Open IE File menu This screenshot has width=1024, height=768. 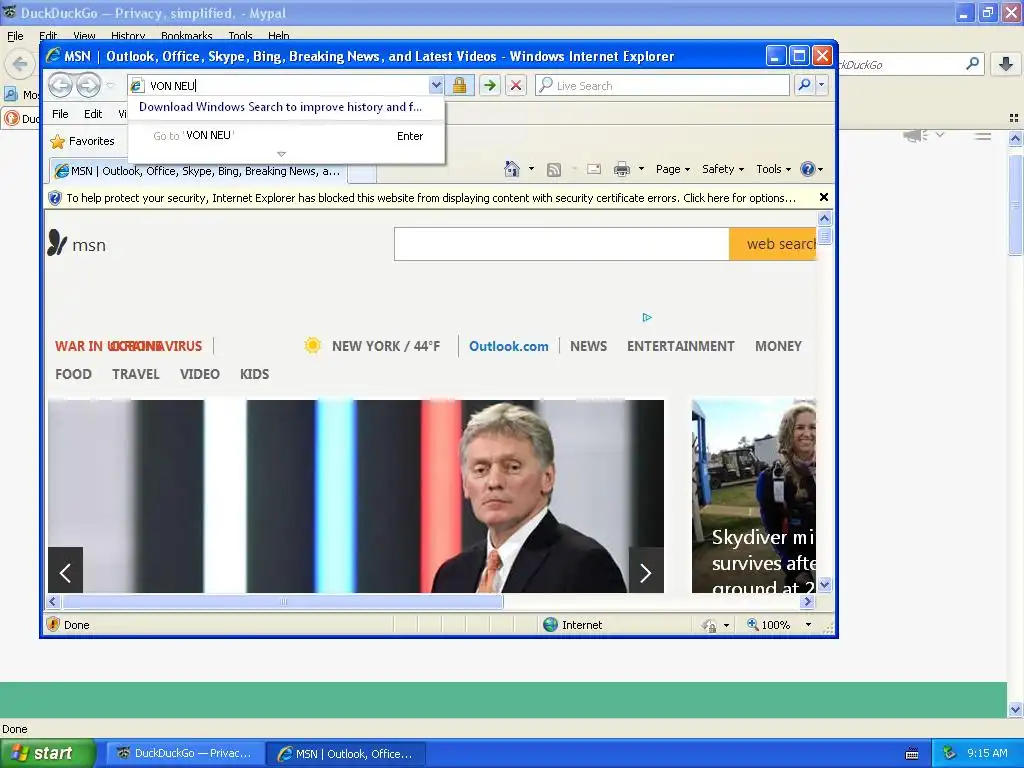(x=60, y=114)
